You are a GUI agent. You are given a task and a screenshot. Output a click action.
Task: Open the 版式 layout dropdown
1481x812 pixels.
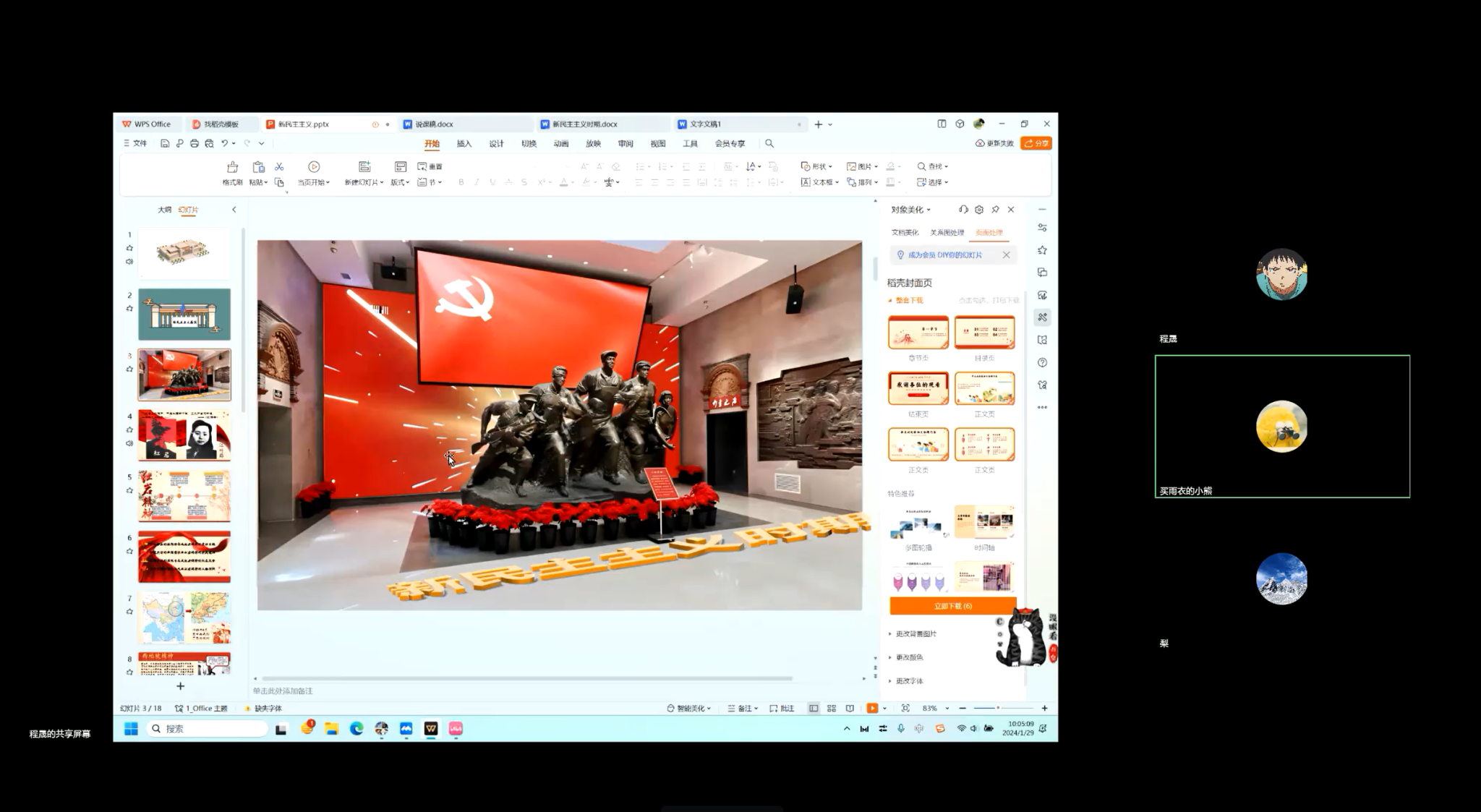click(400, 182)
